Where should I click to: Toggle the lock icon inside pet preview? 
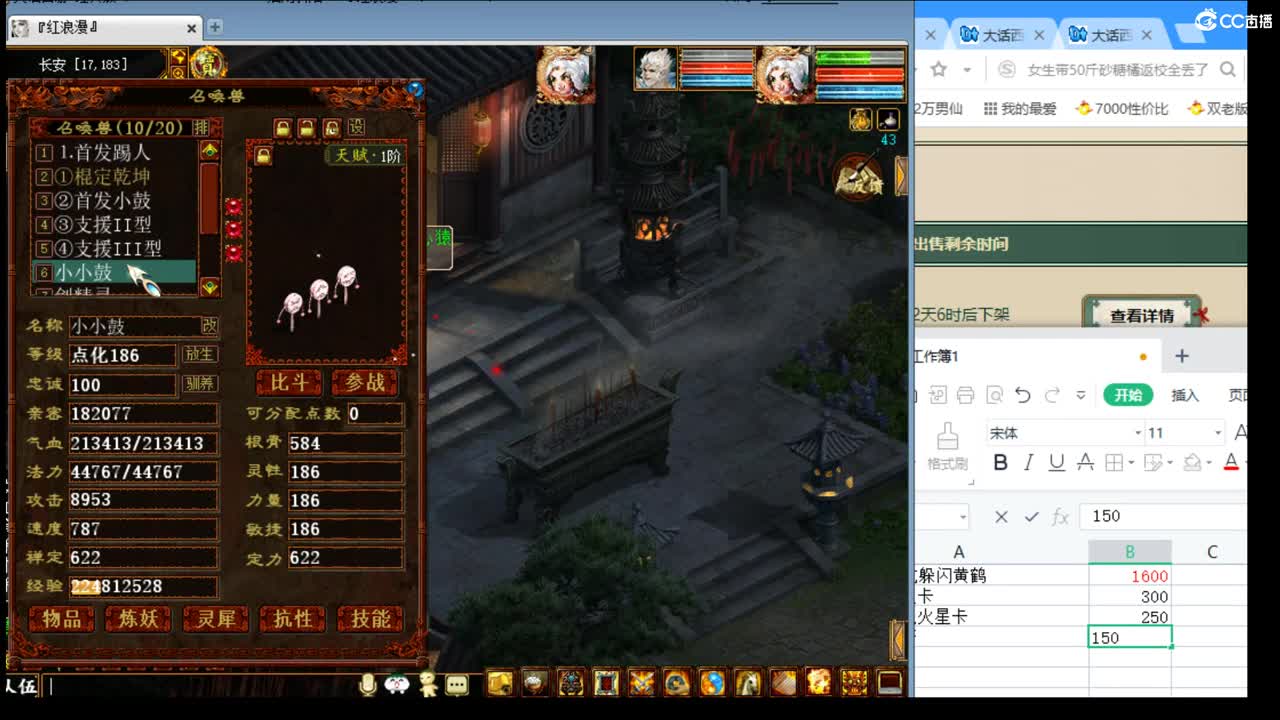tap(263, 157)
